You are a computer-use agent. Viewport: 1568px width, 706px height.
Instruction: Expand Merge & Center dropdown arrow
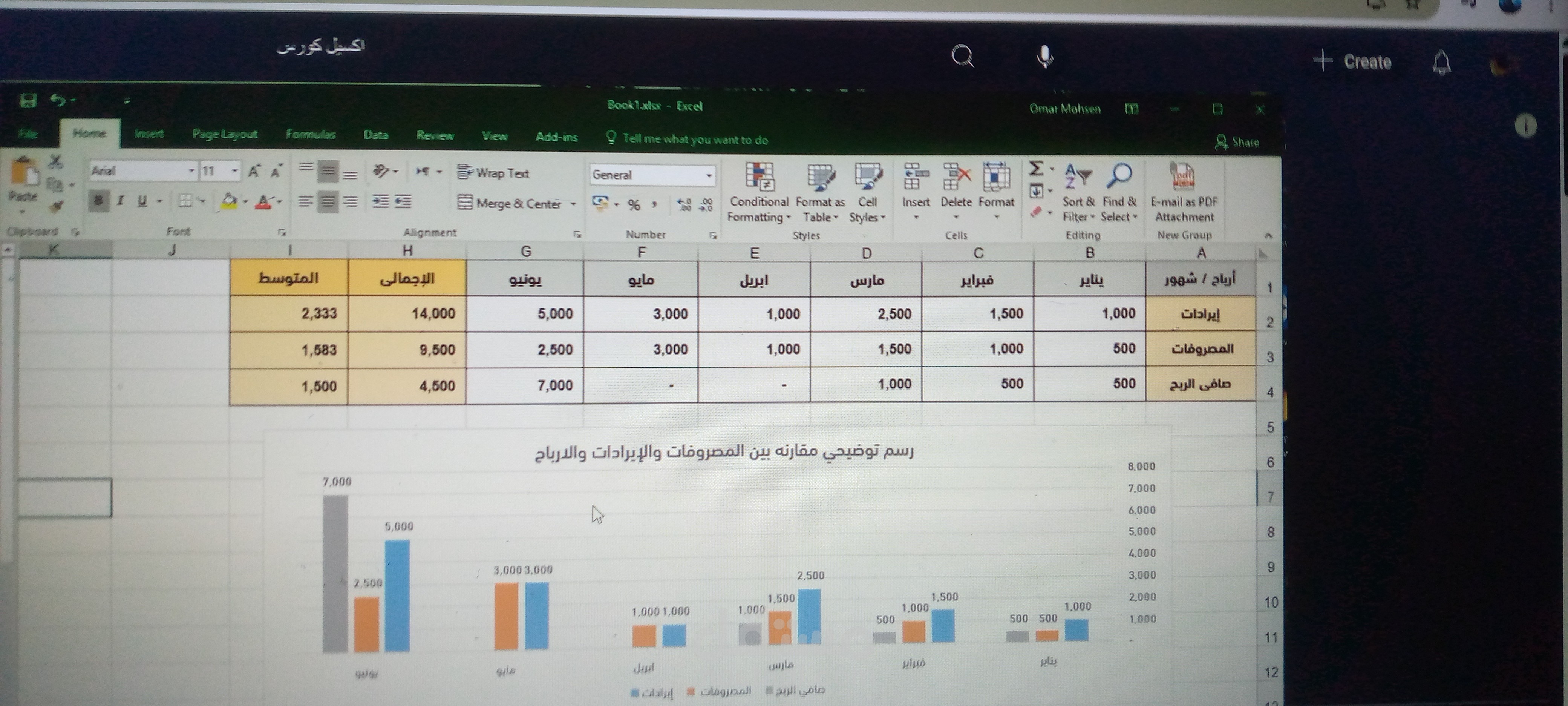point(573,204)
